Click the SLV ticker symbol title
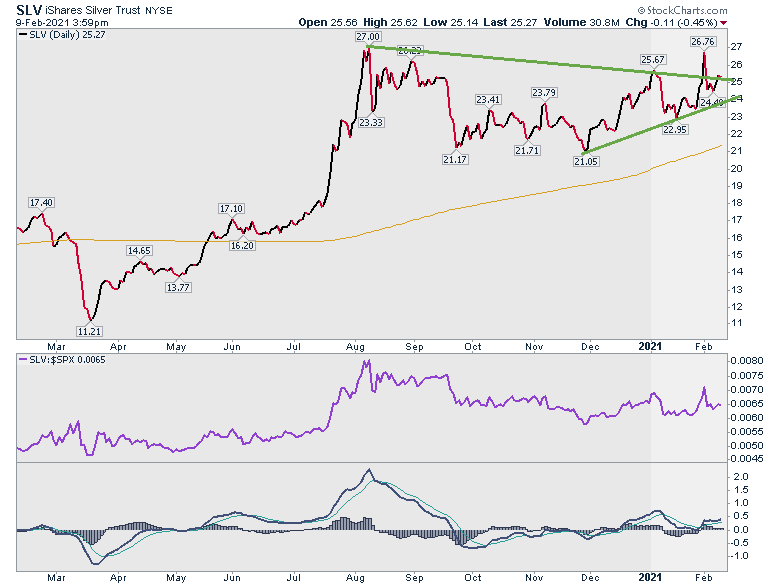 click(x=29, y=10)
